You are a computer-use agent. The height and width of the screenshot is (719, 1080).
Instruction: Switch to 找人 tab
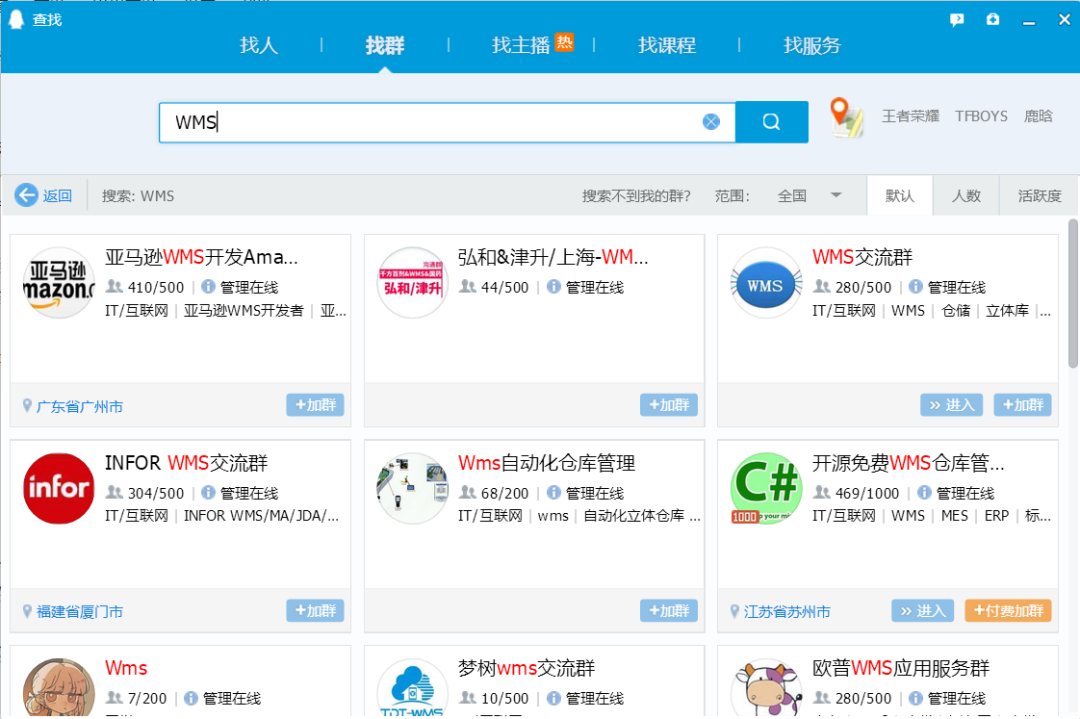tap(258, 45)
